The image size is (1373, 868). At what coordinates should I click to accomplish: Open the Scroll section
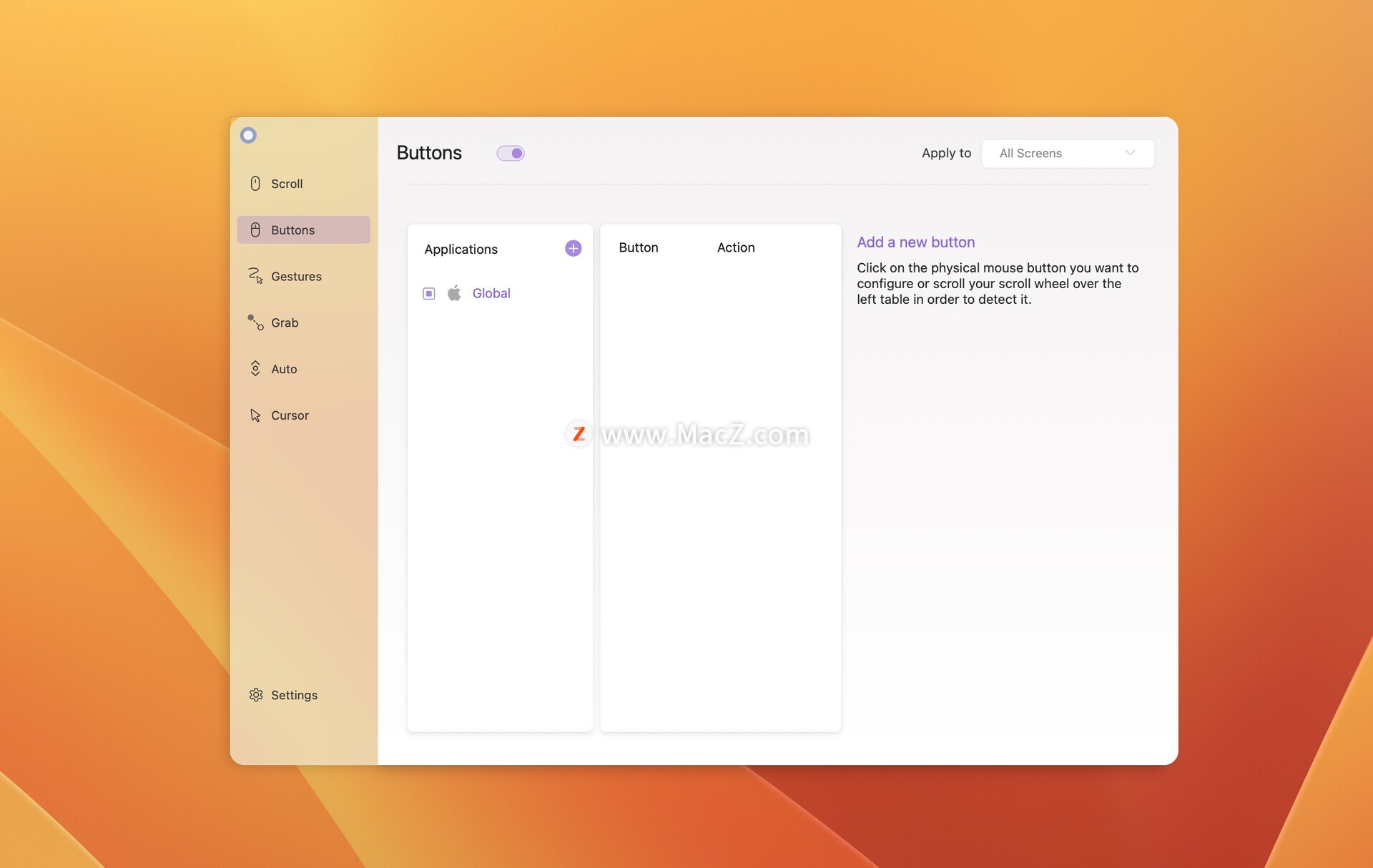[303, 184]
